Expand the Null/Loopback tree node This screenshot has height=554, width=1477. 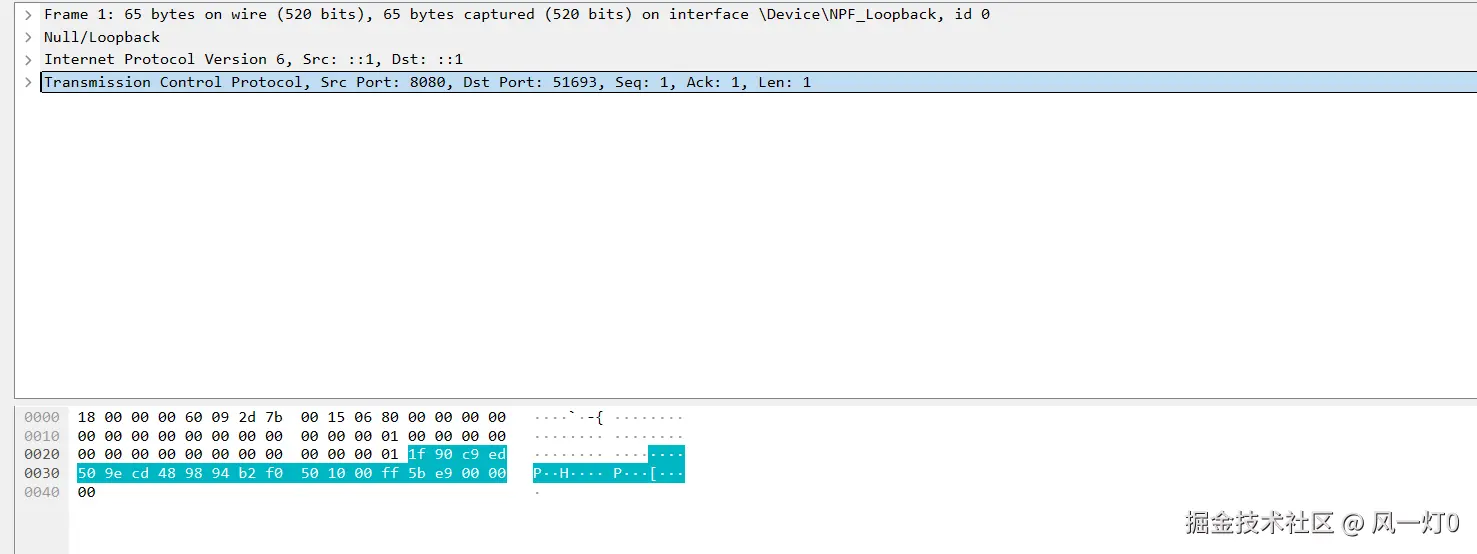(28, 37)
